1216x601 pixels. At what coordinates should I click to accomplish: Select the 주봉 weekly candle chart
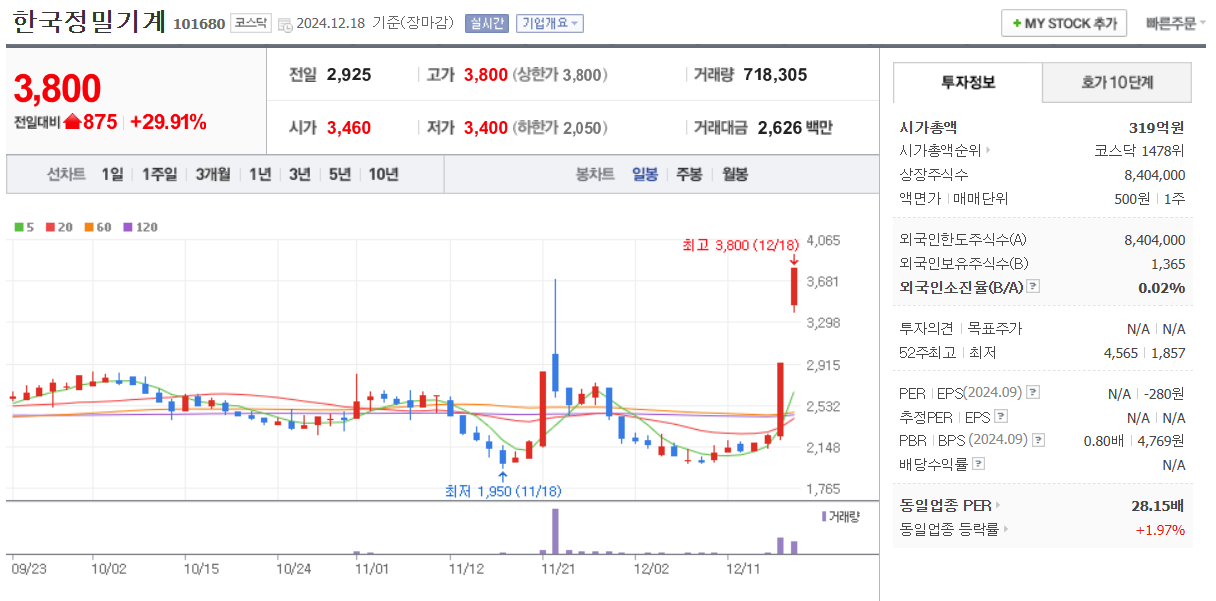tap(689, 174)
